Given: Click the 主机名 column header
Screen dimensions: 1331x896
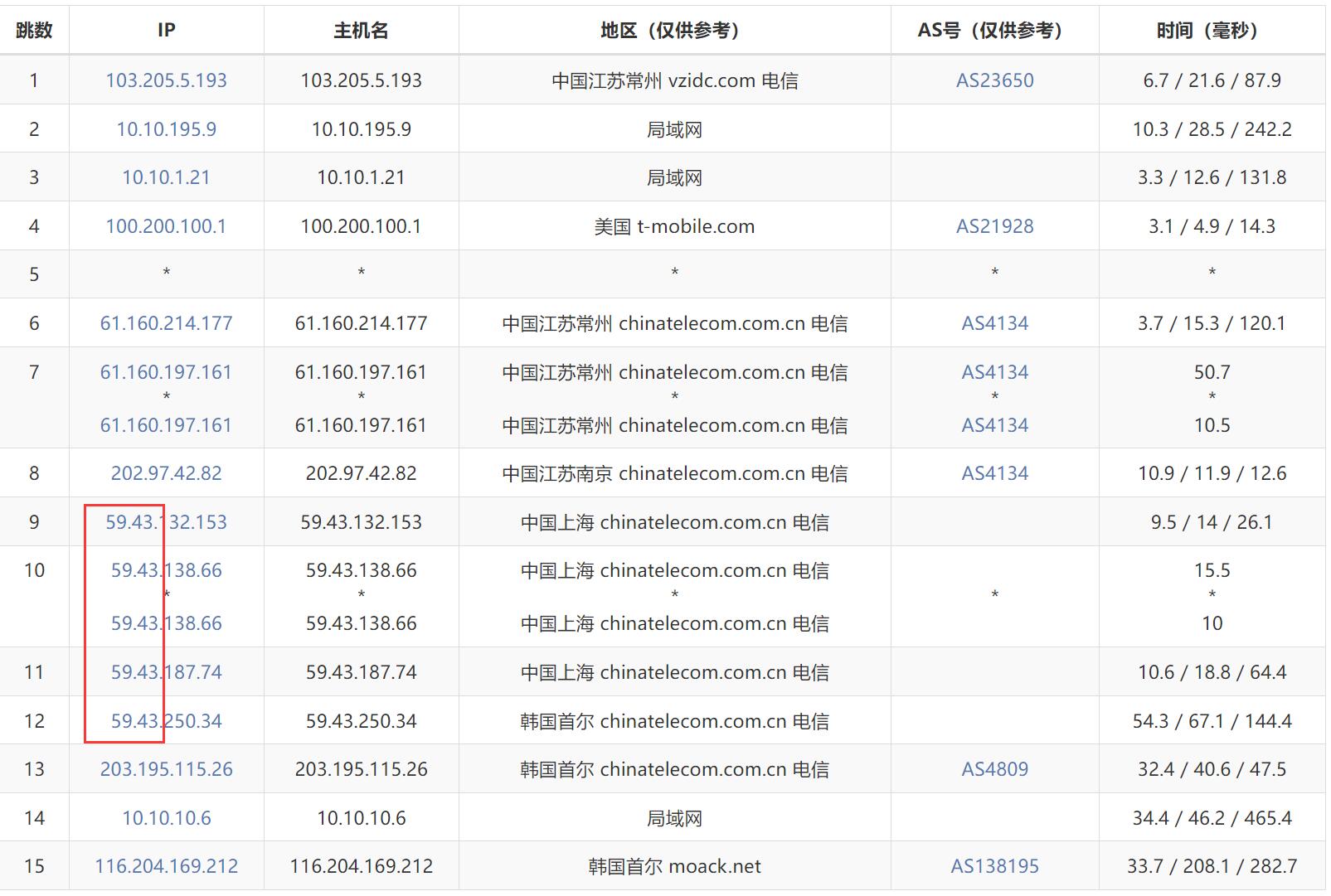Looking at the screenshot, I should tap(361, 30).
